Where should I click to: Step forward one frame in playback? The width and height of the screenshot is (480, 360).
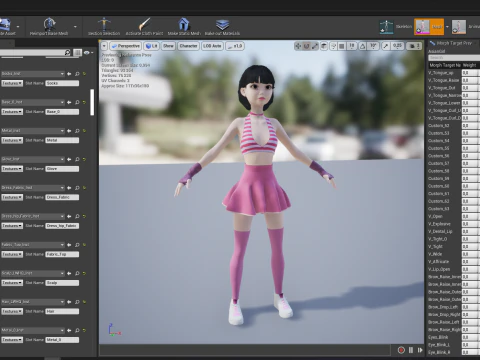[x=420, y=350]
